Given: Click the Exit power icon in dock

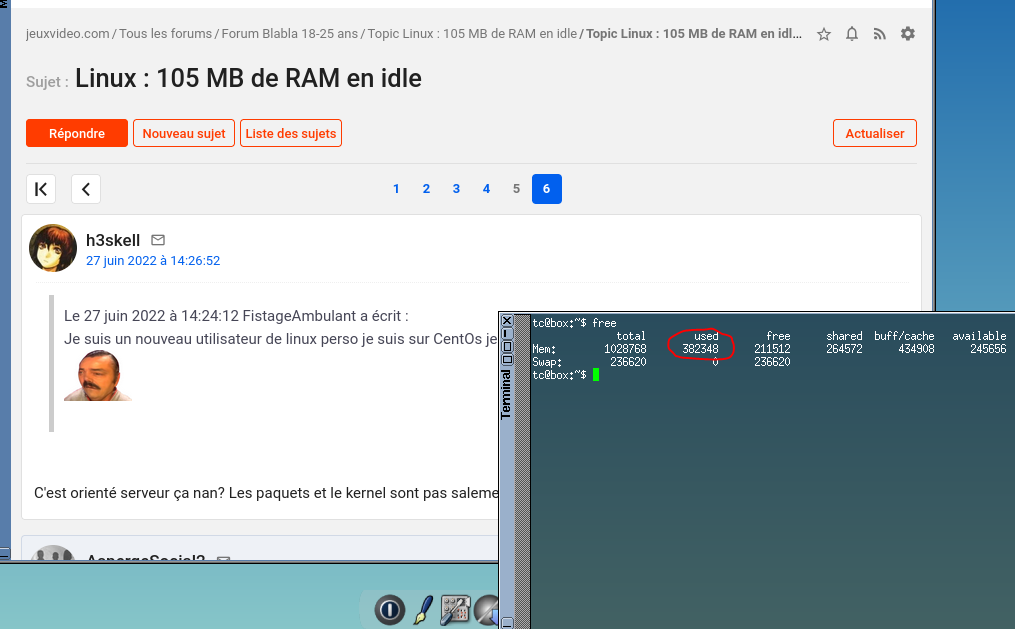Looking at the screenshot, I should tap(389, 609).
